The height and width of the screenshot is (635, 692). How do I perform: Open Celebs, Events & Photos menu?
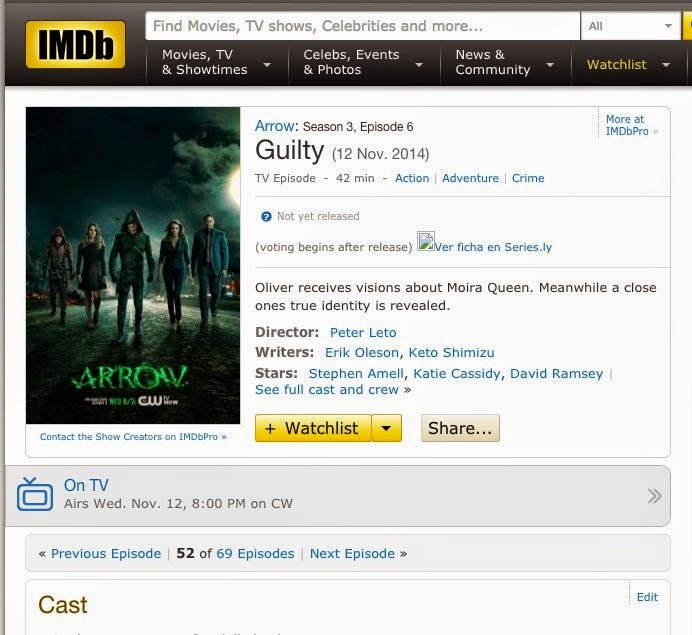coord(363,62)
